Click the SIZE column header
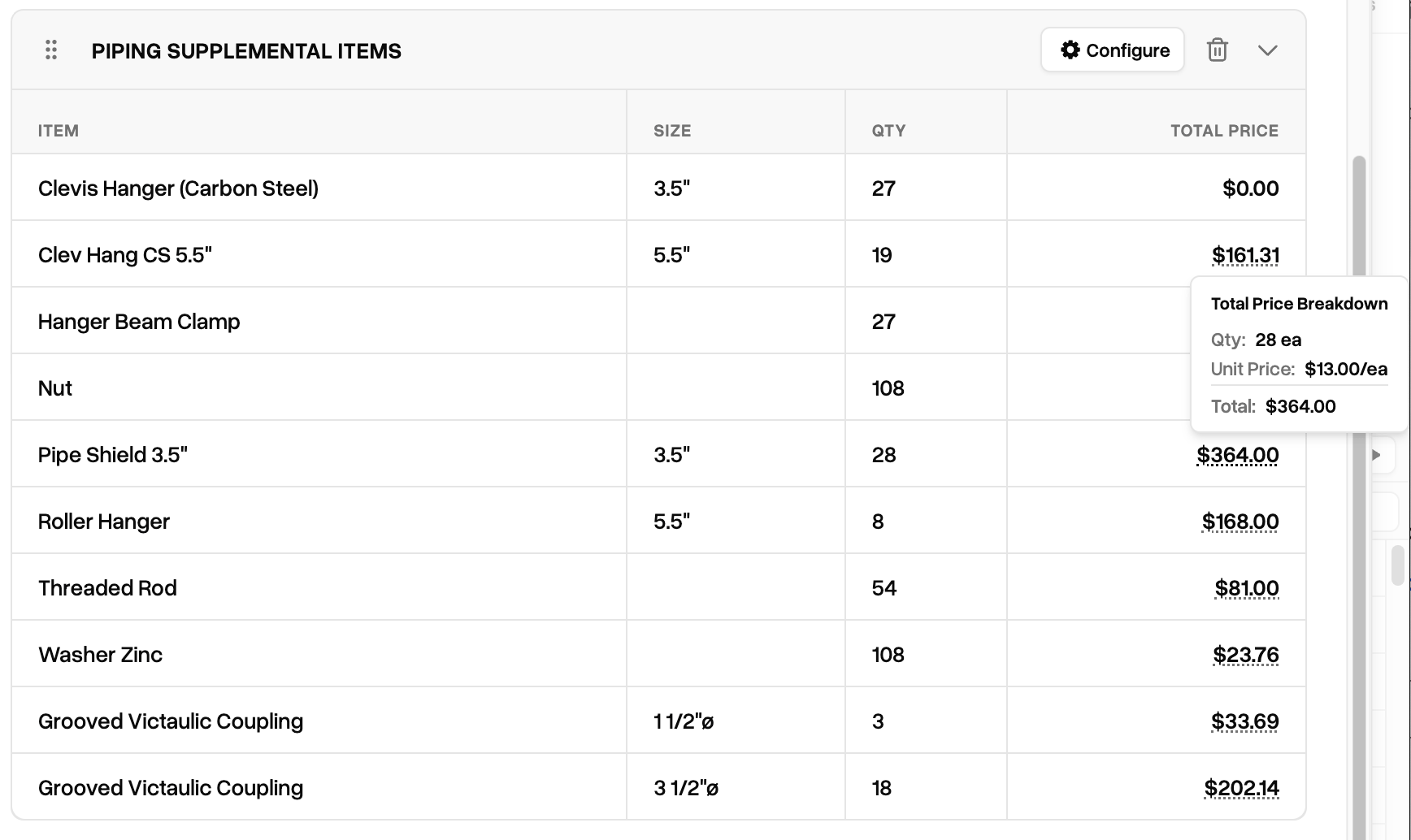The image size is (1411, 840). [672, 131]
